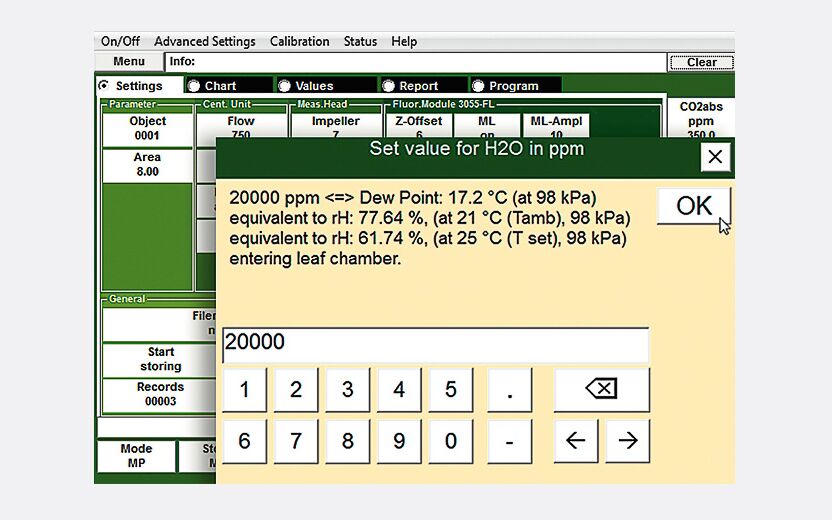Edit the Object 0001 parameter
Viewport: 832px width, 520px height.
point(147,128)
